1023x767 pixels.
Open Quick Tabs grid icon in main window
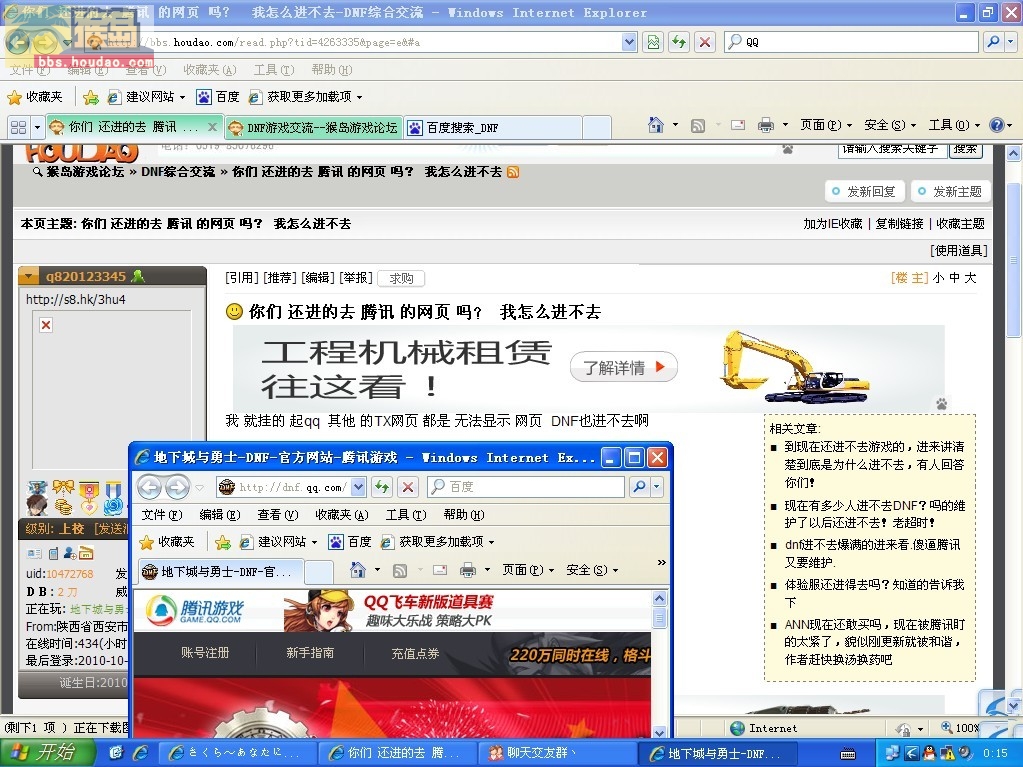[18, 127]
